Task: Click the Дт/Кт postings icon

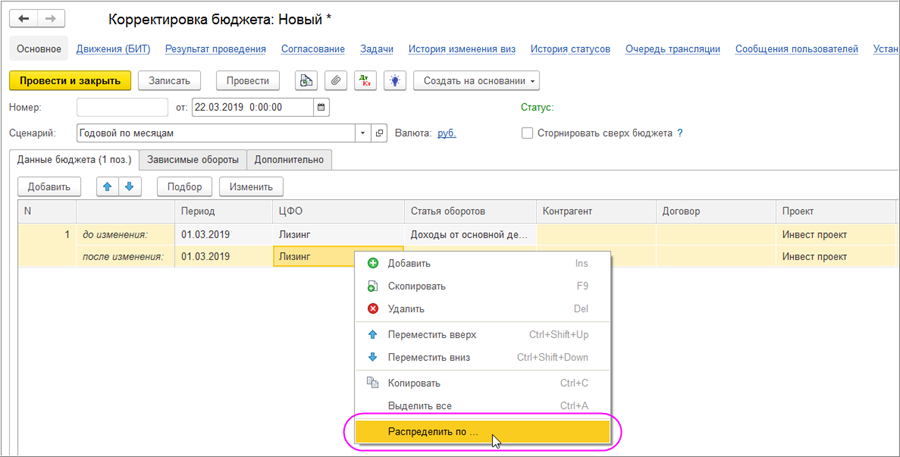Action: pyautogui.click(x=366, y=81)
